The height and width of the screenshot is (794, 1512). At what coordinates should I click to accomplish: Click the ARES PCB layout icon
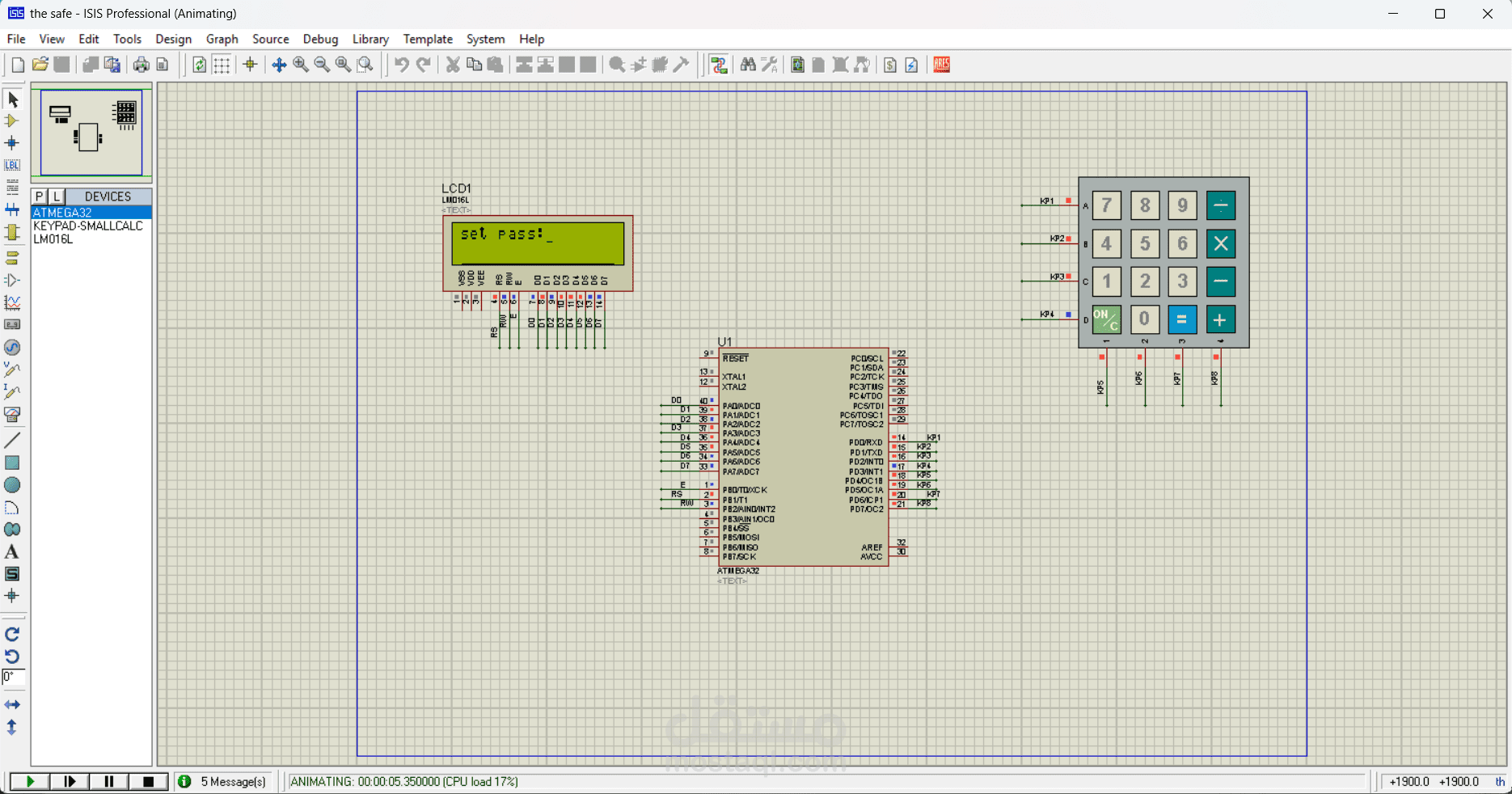(x=941, y=65)
